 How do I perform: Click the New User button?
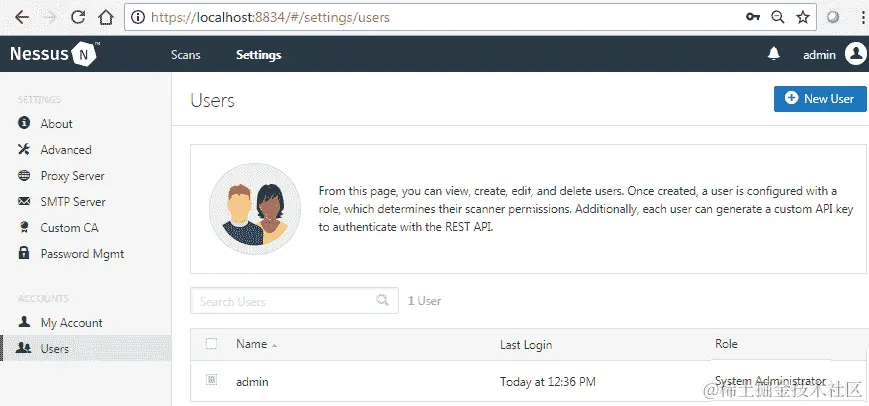coord(820,99)
